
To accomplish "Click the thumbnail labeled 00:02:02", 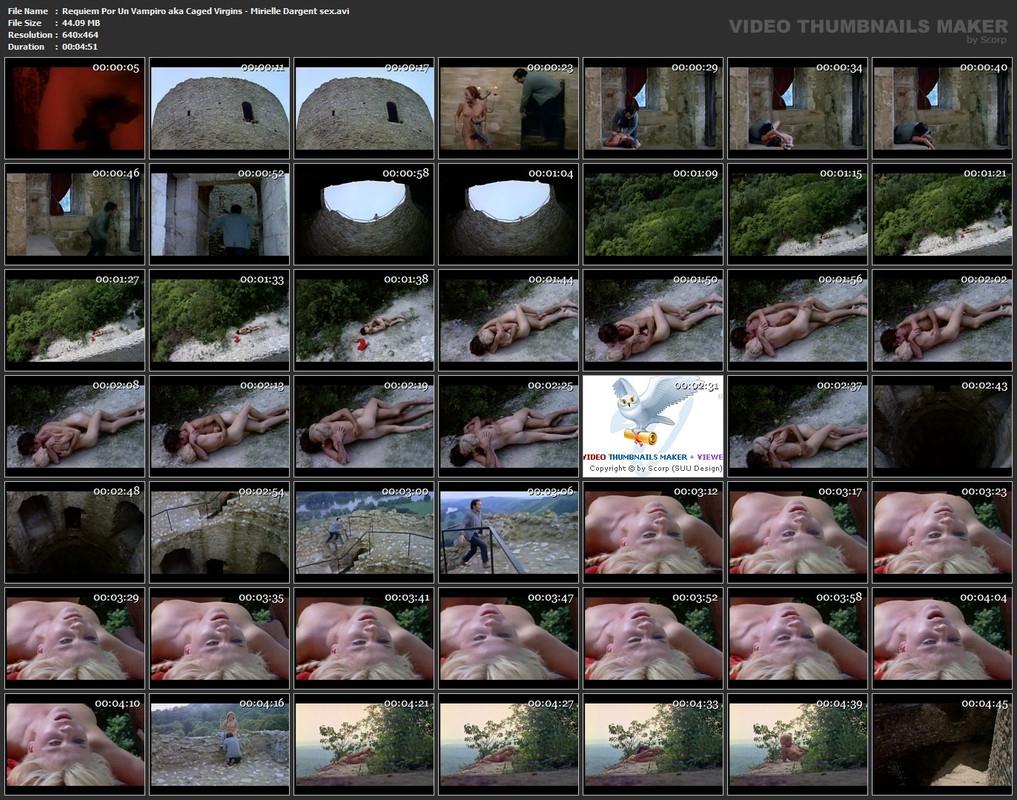I will click(942, 320).
